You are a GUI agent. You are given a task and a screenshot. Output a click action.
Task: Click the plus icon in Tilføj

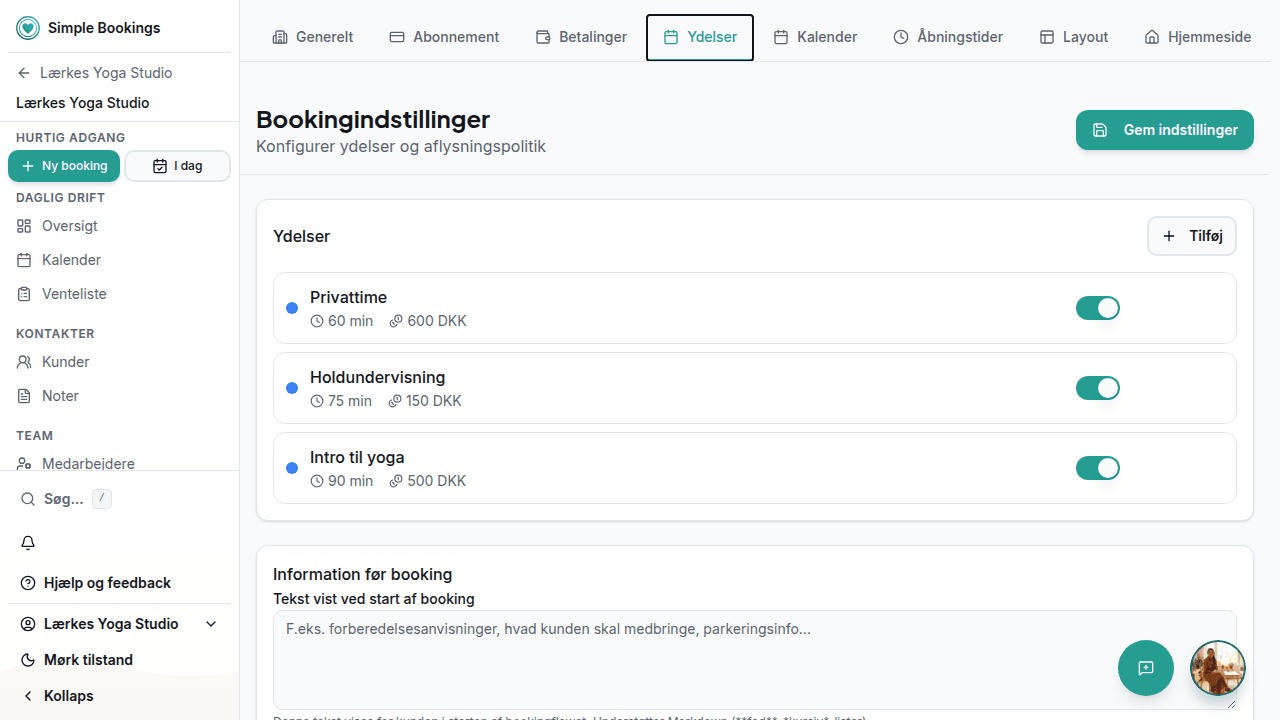(1169, 236)
